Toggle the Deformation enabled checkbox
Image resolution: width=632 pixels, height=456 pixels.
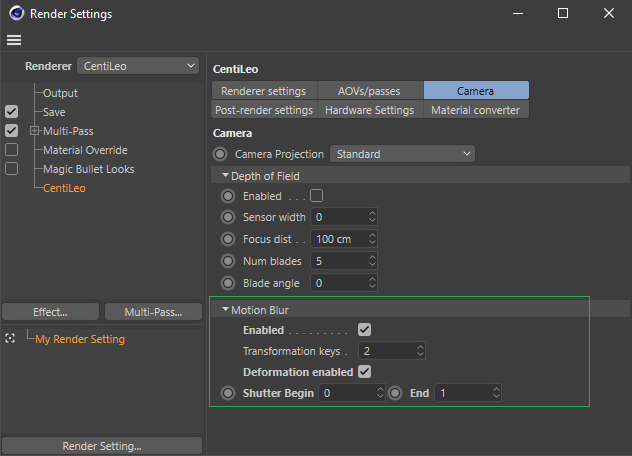pyautogui.click(x=365, y=372)
